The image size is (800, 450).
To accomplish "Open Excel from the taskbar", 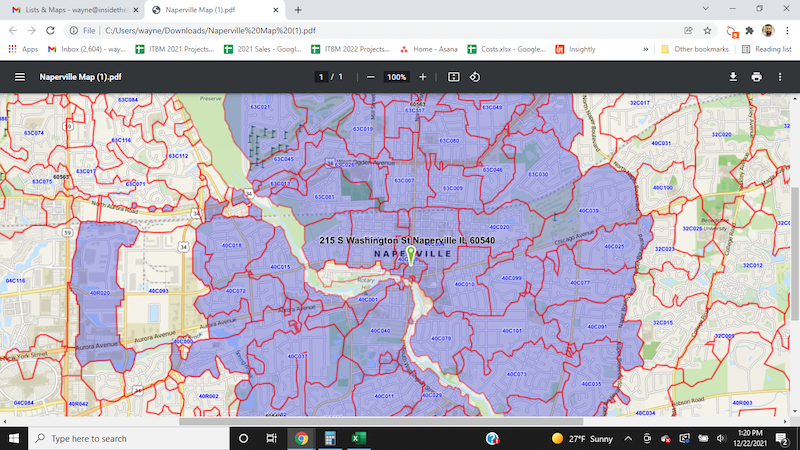I will click(x=359, y=438).
